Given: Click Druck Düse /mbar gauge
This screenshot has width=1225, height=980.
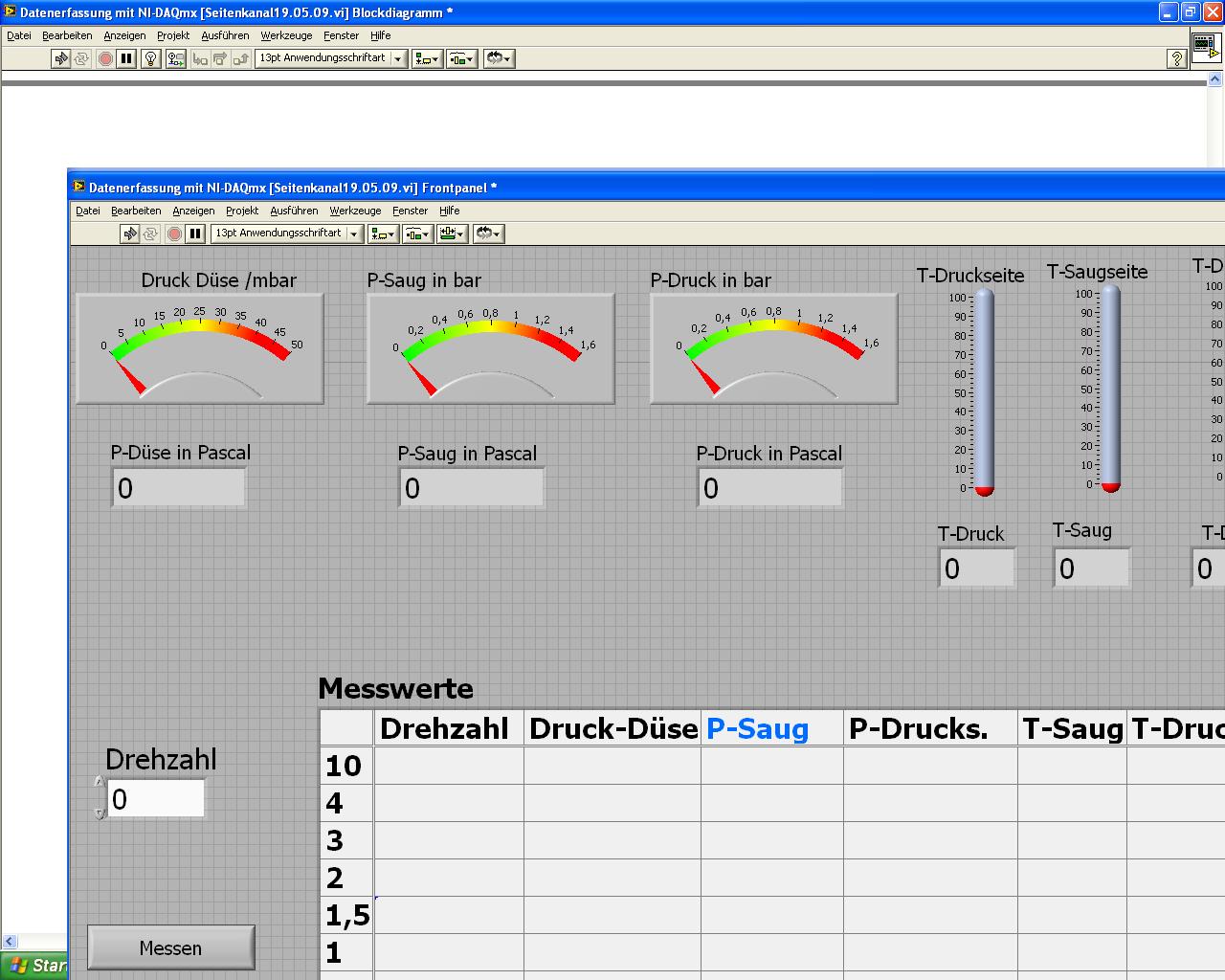Looking at the screenshot, I should click(x=200, y=348).
